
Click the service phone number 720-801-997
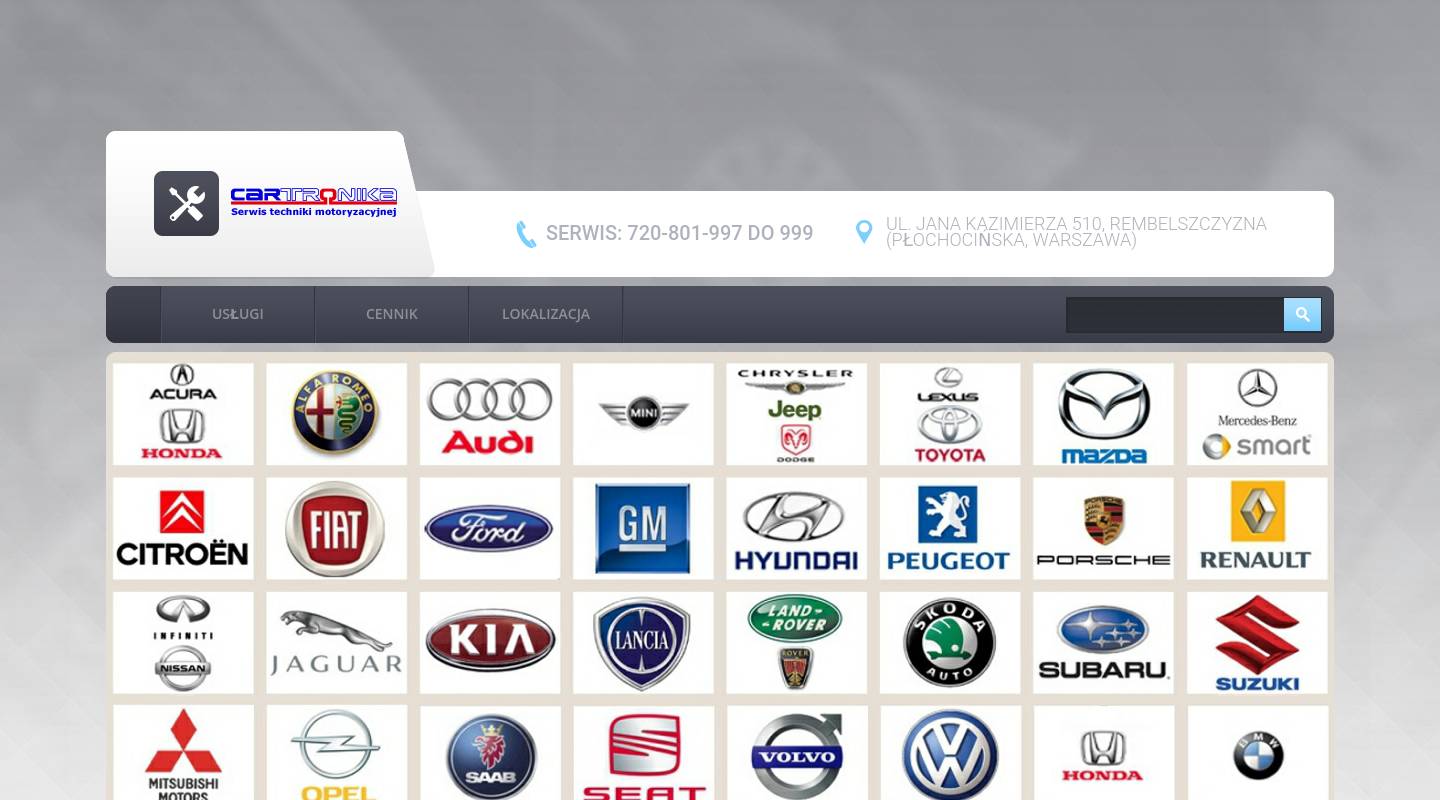click(679, 233)
